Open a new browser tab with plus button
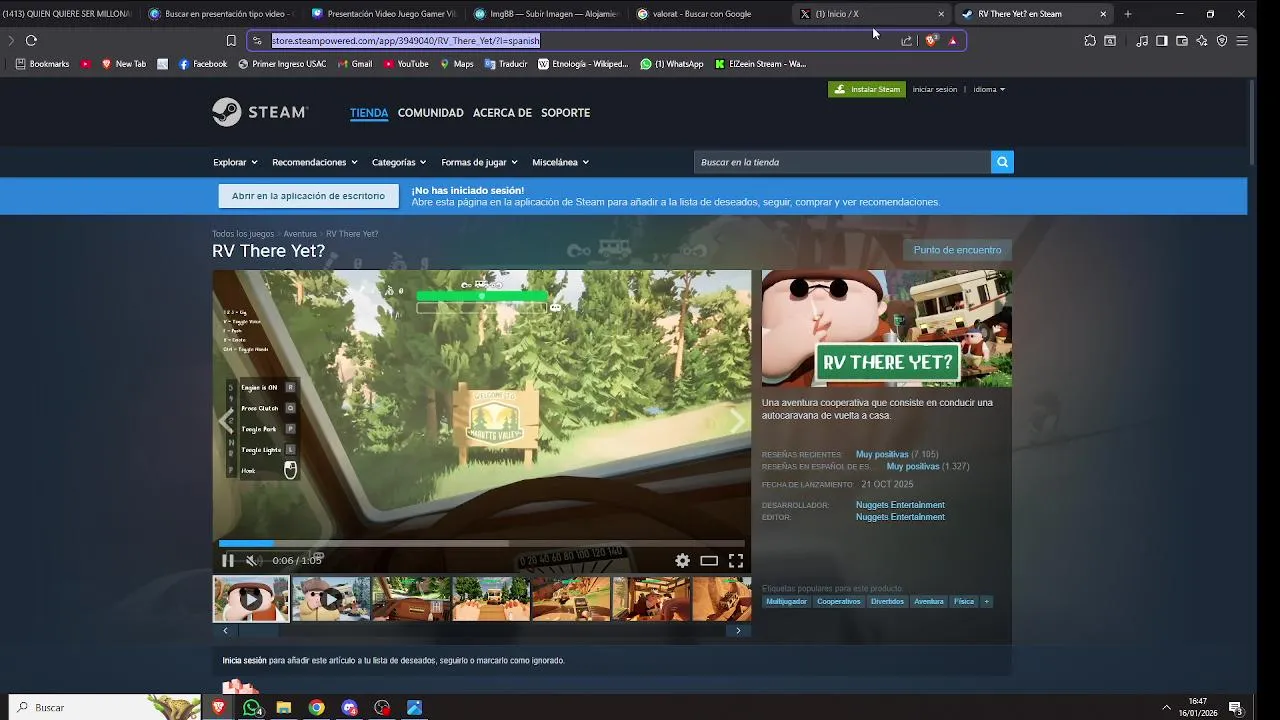 click(1128, 14)
